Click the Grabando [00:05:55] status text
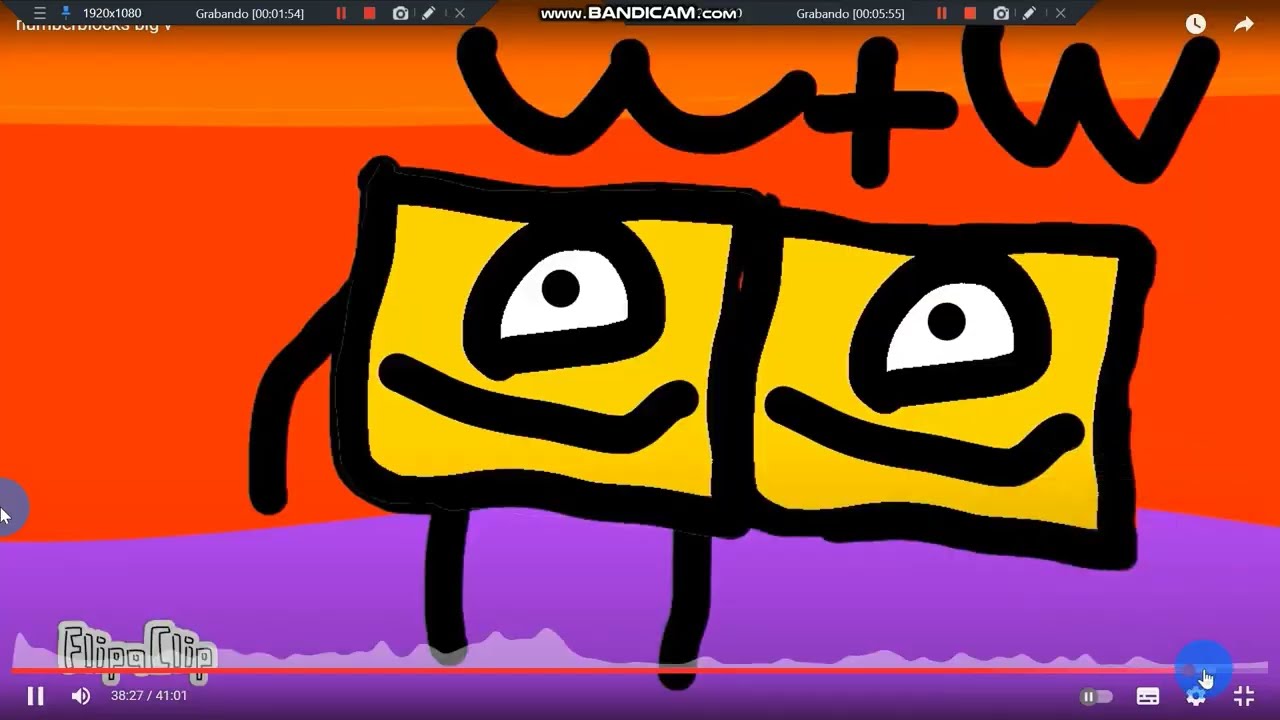 (x=850, y=14)
